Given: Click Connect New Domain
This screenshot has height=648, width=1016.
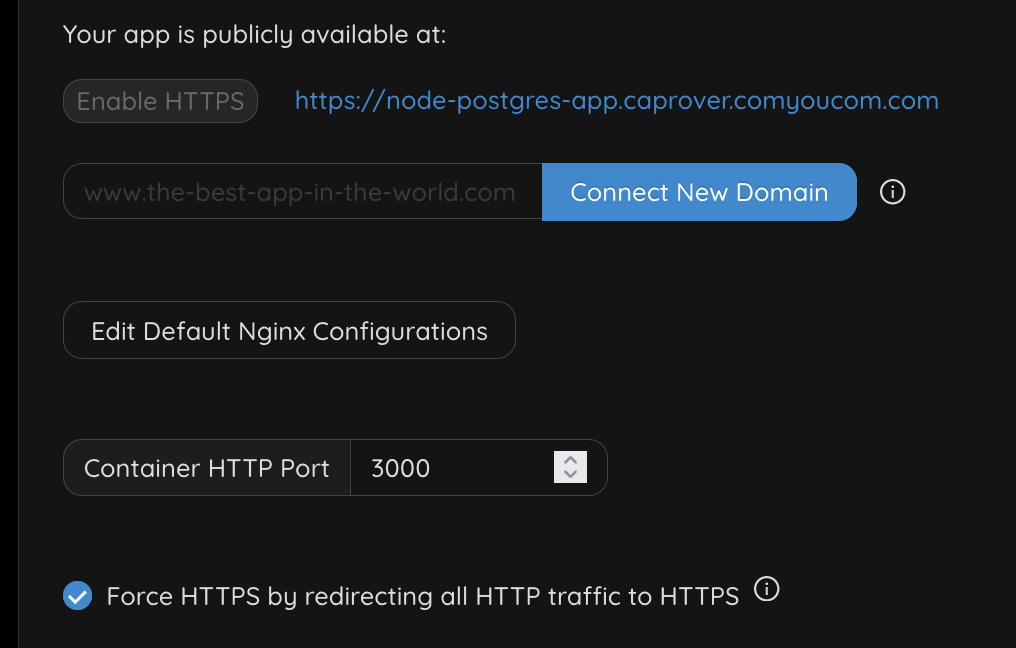Looking at the screenshot, I should [699, 192].
